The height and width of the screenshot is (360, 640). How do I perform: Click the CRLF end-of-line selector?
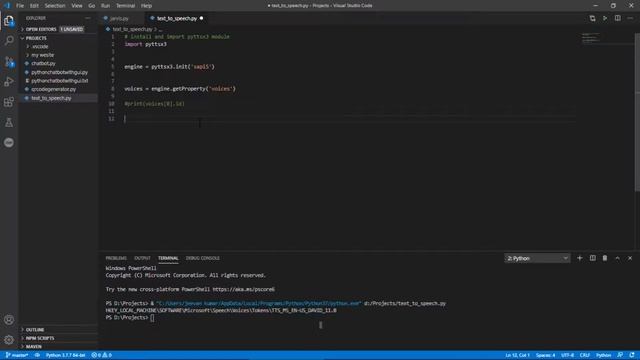coord(585,355)
